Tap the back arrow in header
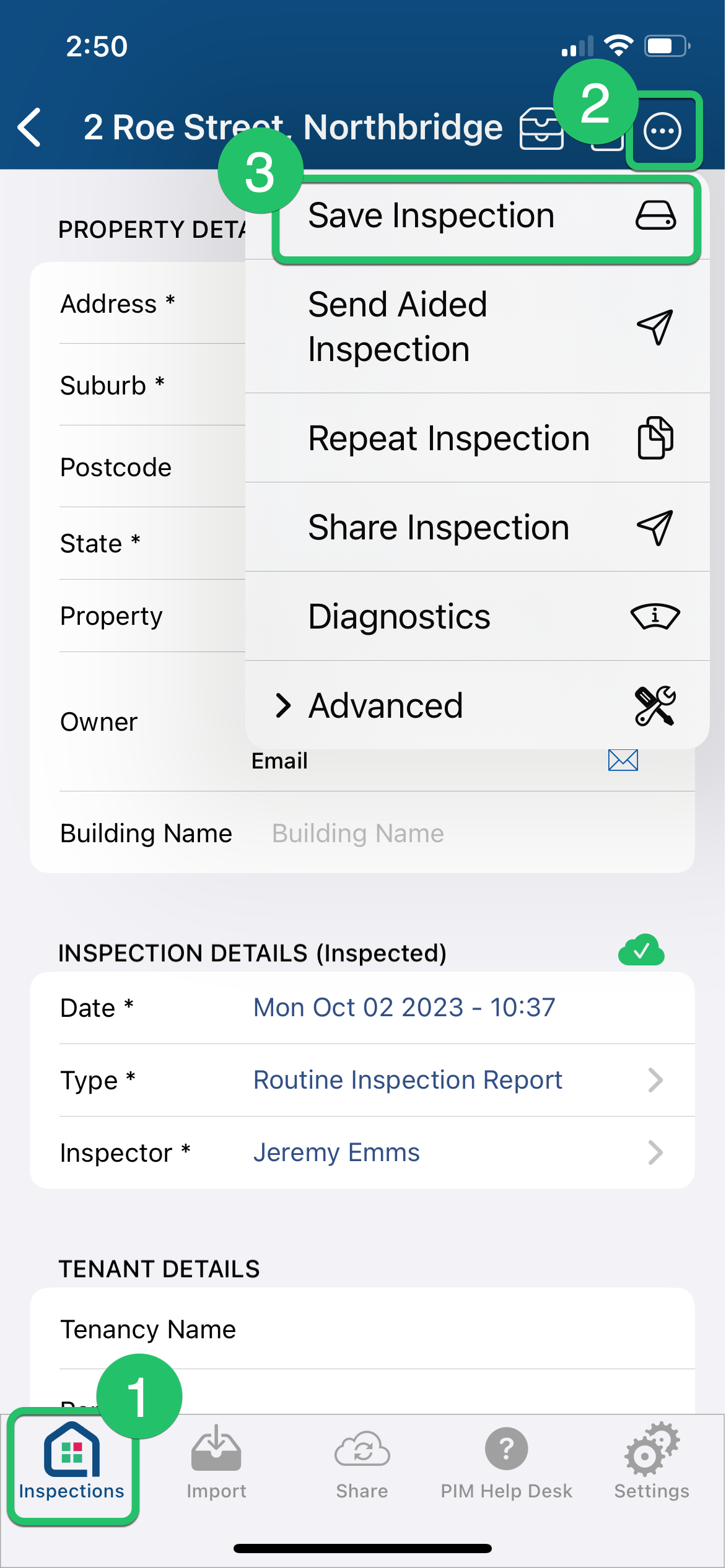The image size is (726, 1568). tap(30, 128)
